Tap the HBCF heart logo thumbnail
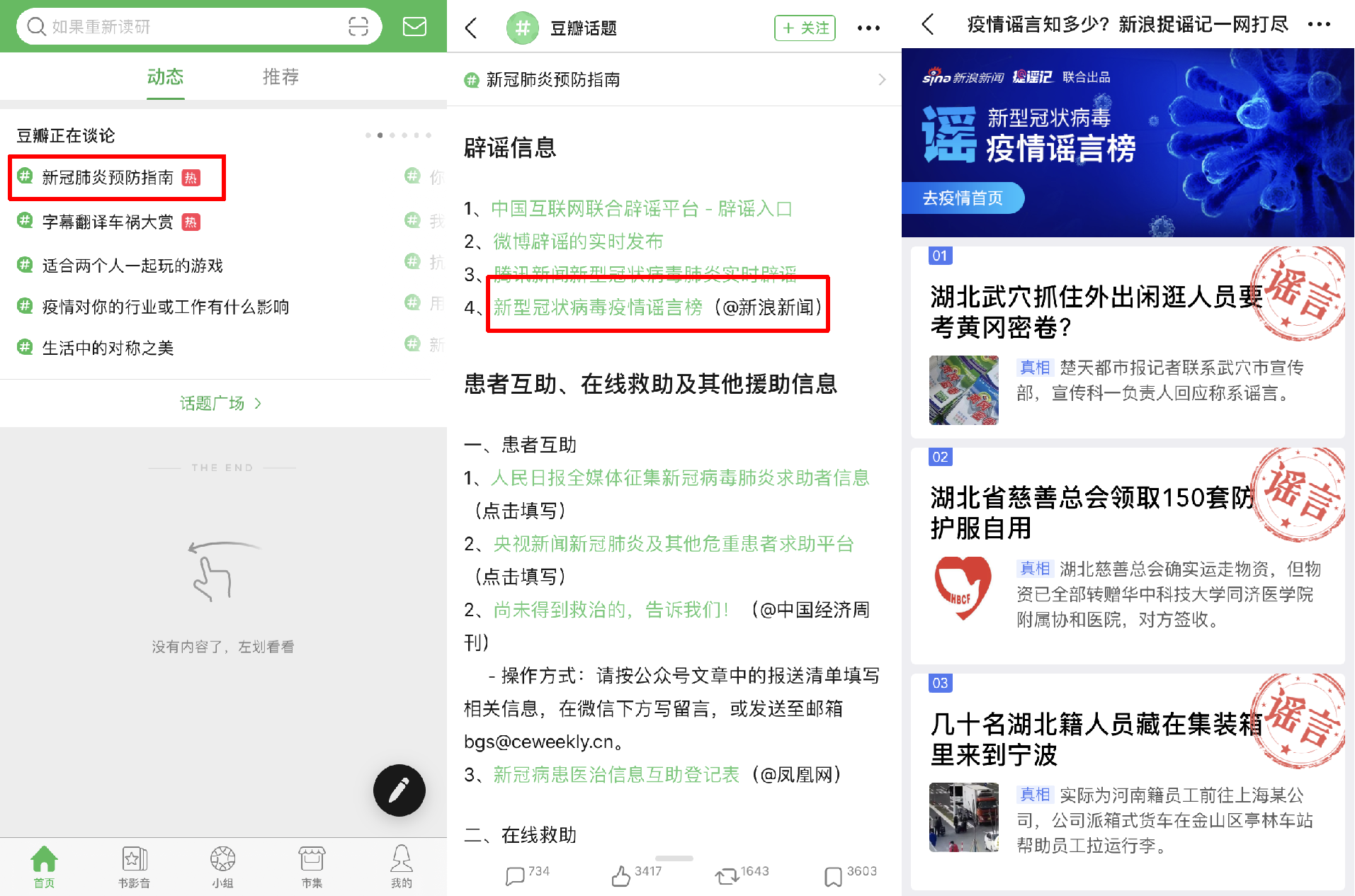Screen dimensions: 1355x896 (963, 589)
